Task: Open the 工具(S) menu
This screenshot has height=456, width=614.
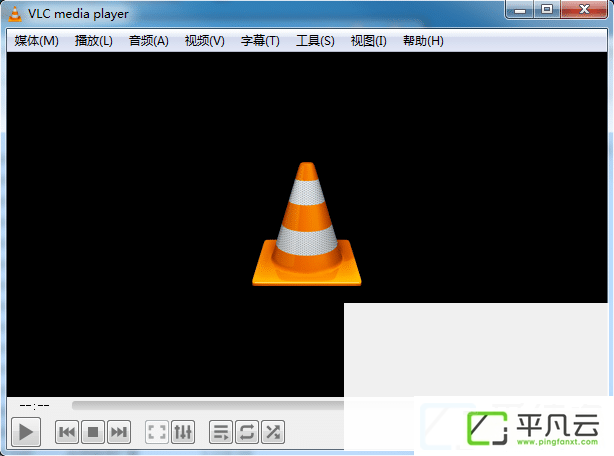Action: pyautogui.click(x=315, y=41)
